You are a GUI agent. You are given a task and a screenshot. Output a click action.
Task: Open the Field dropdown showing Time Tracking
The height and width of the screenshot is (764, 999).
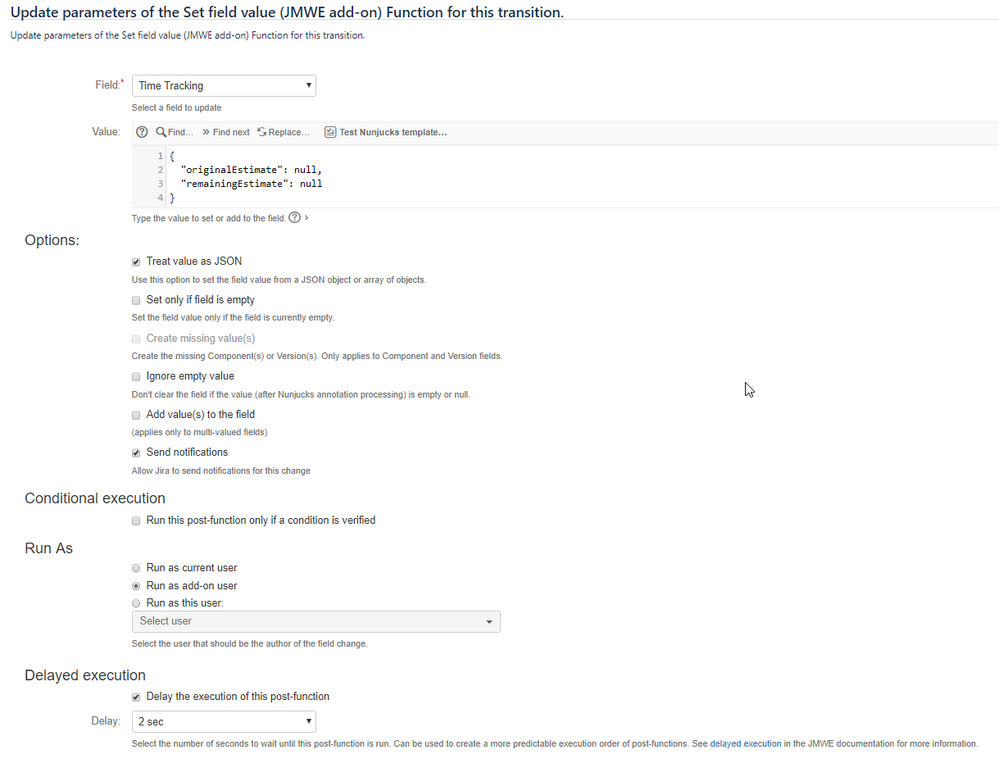(x=224, y=85)
